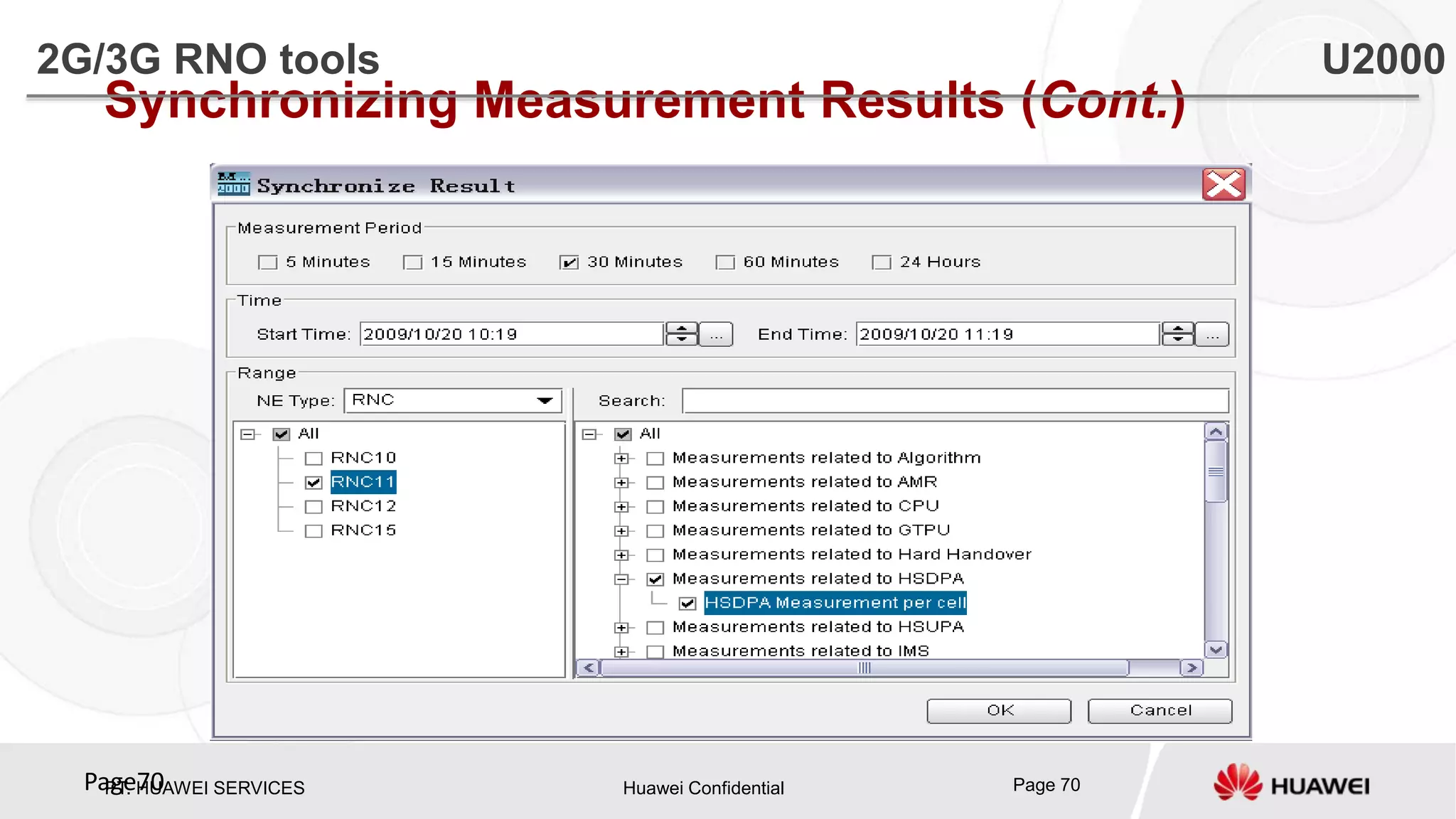Close the Synchronize Result dialog
Viewport: 1456px width, 819px height.
point(1224,185)
